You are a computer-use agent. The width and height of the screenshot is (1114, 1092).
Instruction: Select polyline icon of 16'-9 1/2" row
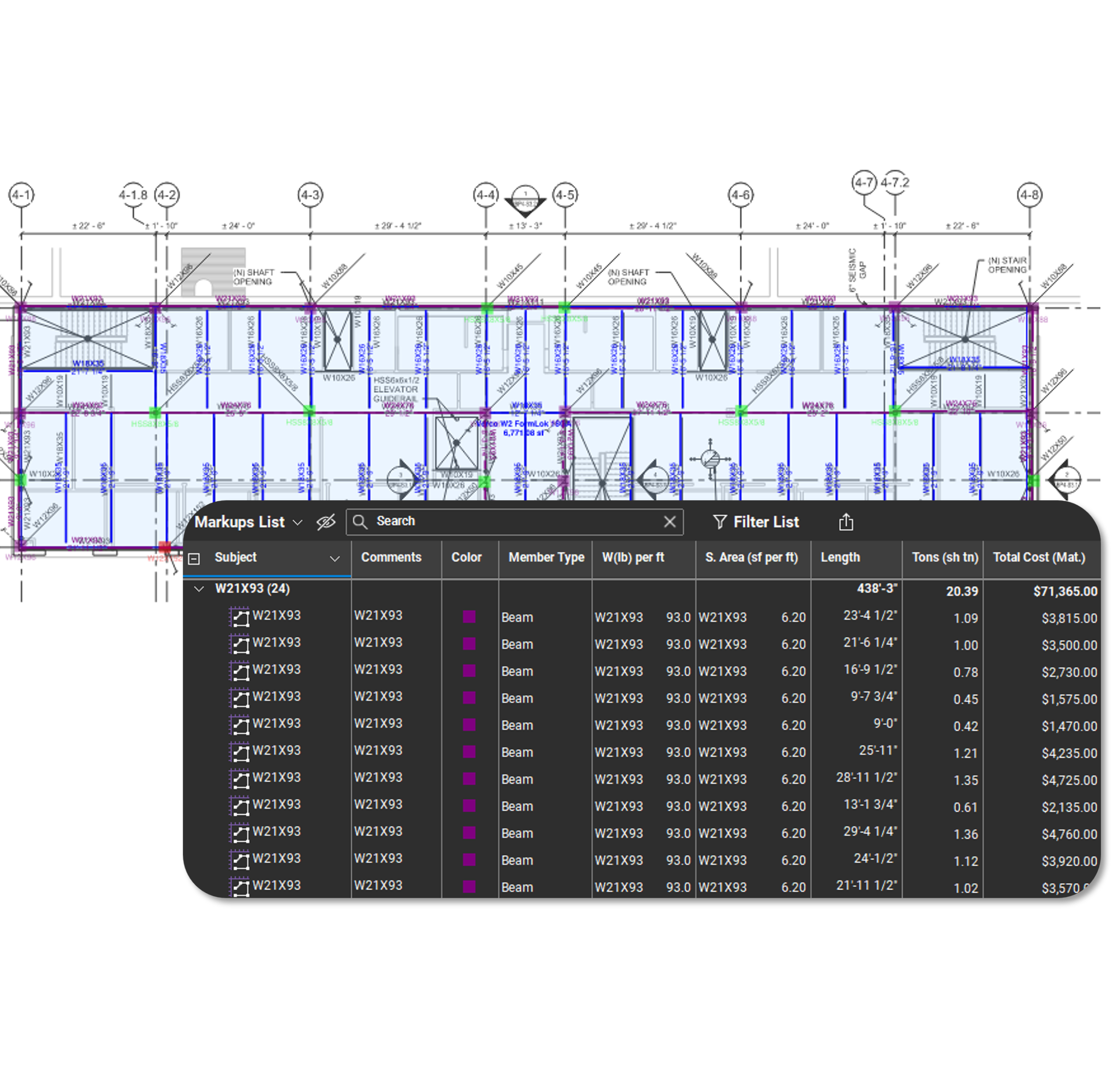click(x=239, y=670)
